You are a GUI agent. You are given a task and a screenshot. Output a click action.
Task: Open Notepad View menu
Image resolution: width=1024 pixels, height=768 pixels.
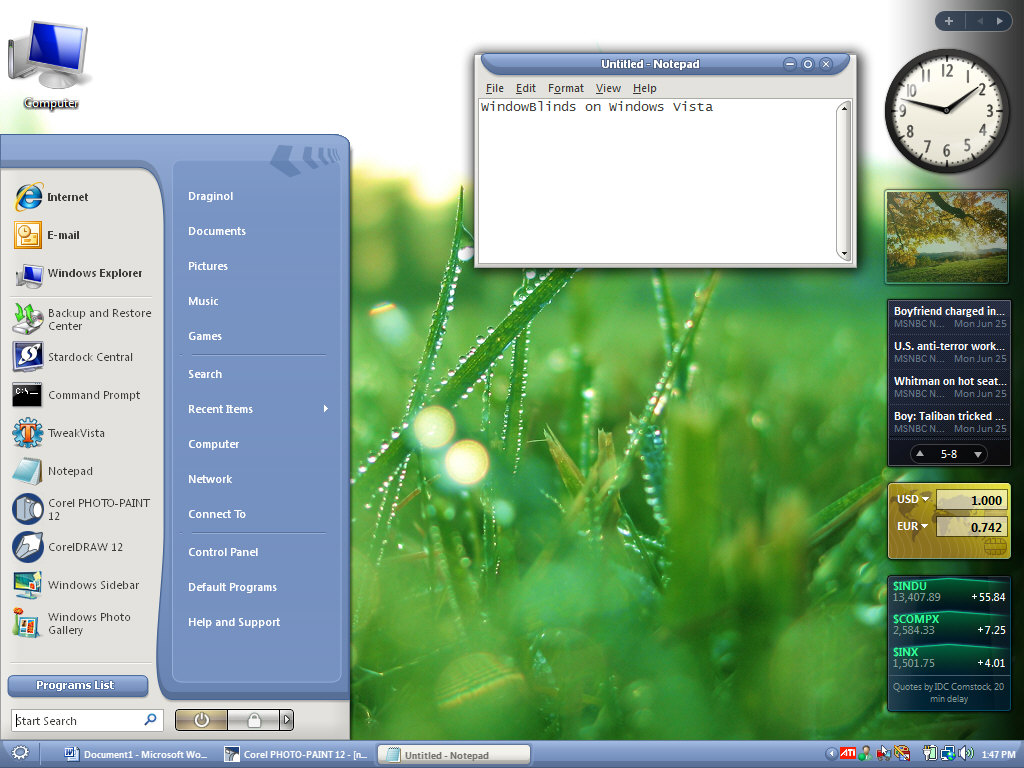[608, 88]
